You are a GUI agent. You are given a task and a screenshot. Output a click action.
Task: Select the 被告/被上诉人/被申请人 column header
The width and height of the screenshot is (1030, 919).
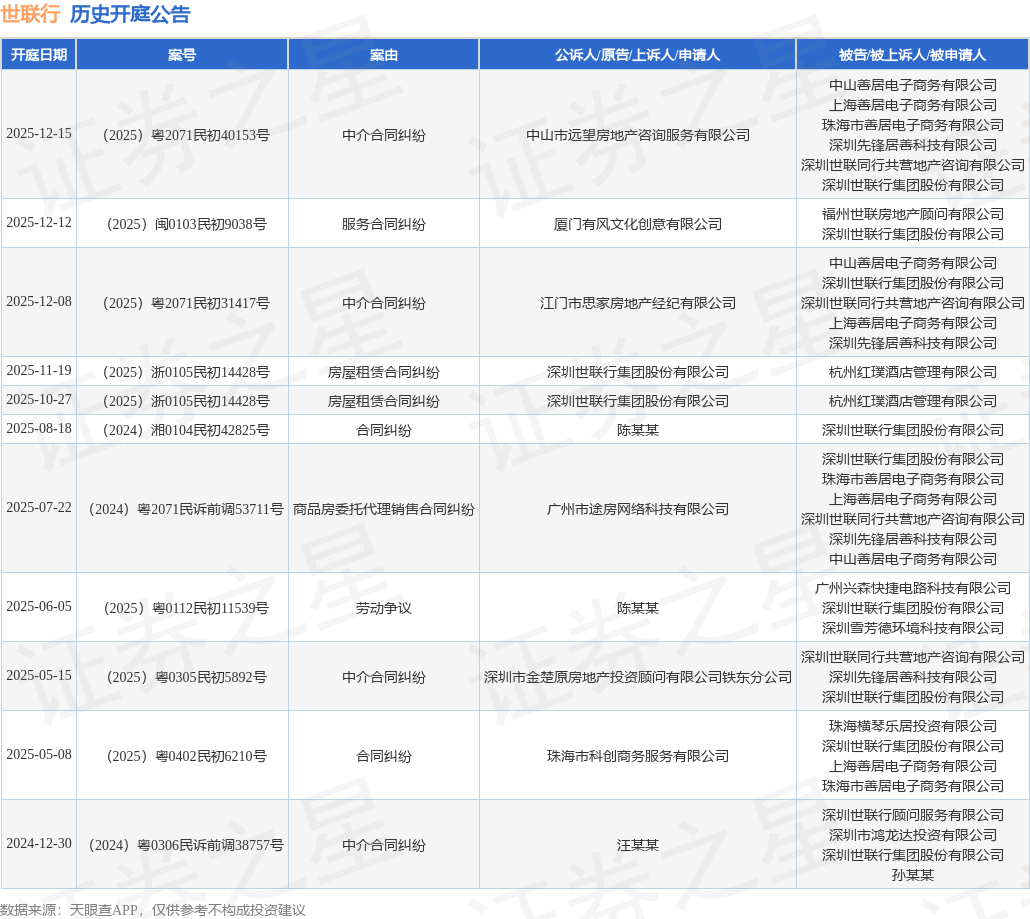click(x=912, y=55)
